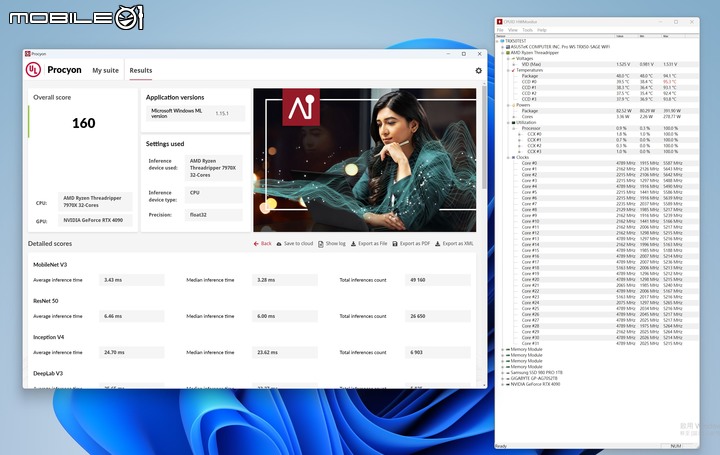
Task: Click the Powers icon in HWMonitor tree
Action: click(x=513, y=105)
